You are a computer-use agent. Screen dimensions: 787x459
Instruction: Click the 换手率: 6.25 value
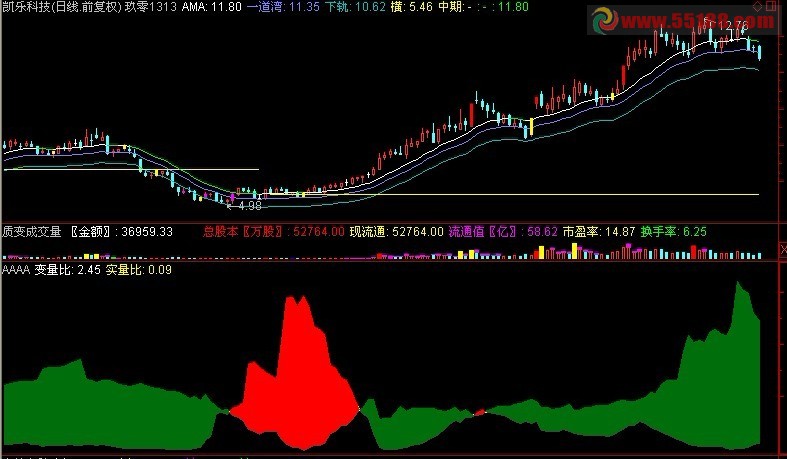click(674, 232)
